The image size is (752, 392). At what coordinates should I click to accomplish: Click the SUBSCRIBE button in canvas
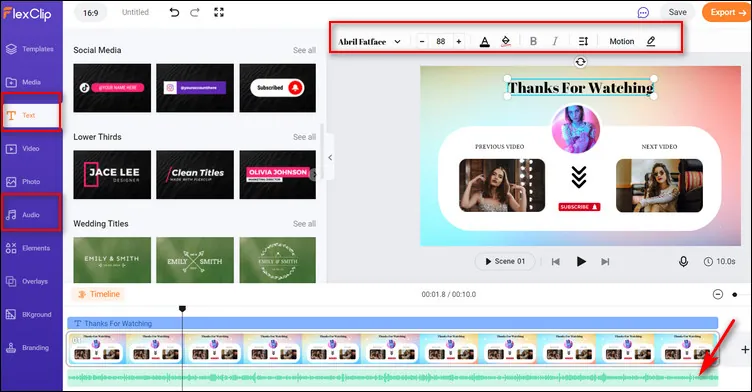pos(579,207)
